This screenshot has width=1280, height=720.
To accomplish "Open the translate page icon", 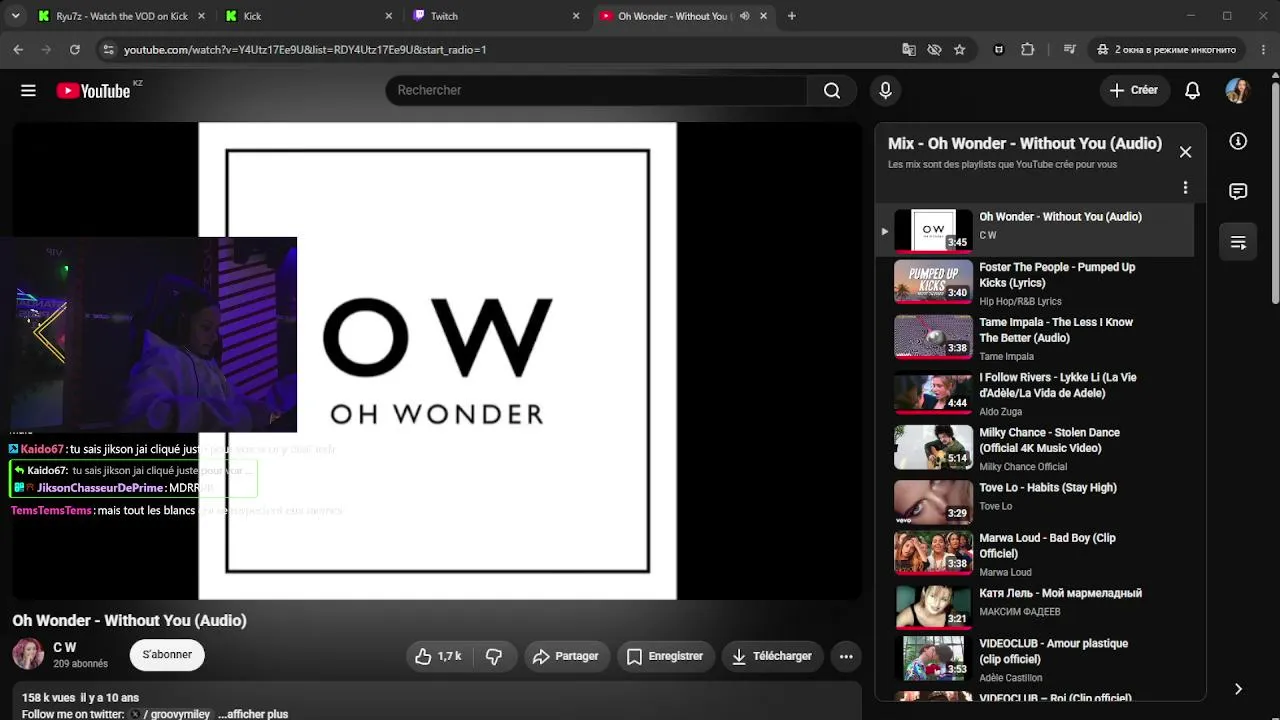I will click(908, 49).
